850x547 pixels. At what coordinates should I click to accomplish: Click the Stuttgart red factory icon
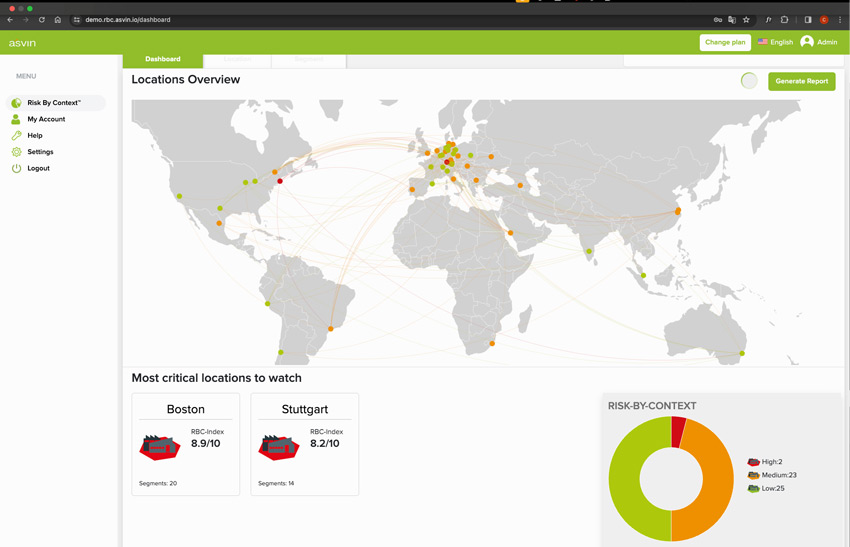(278, 446)
